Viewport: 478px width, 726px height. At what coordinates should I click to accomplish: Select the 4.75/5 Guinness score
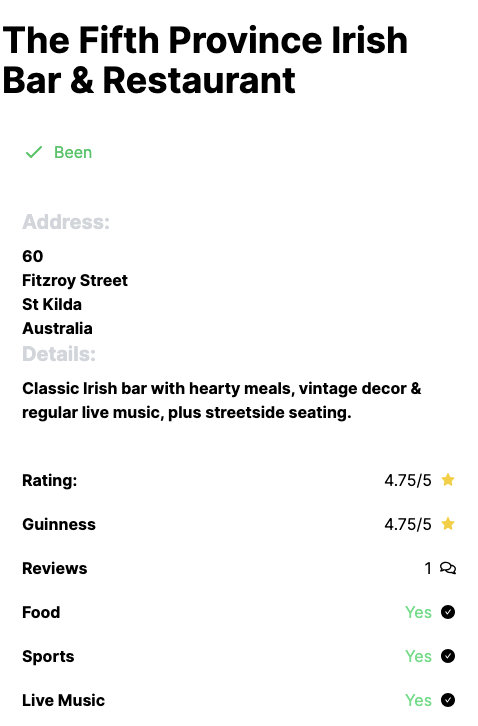tap(408, 524)
